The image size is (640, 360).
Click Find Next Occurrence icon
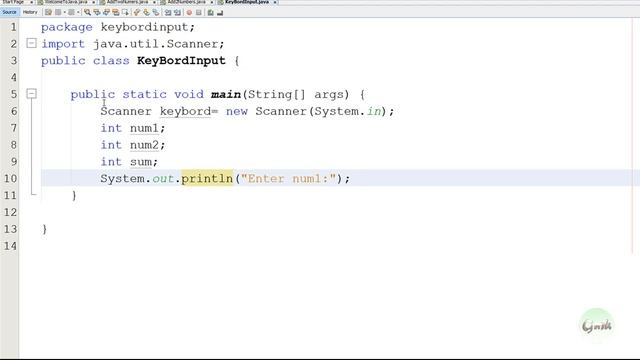point(106,12)
